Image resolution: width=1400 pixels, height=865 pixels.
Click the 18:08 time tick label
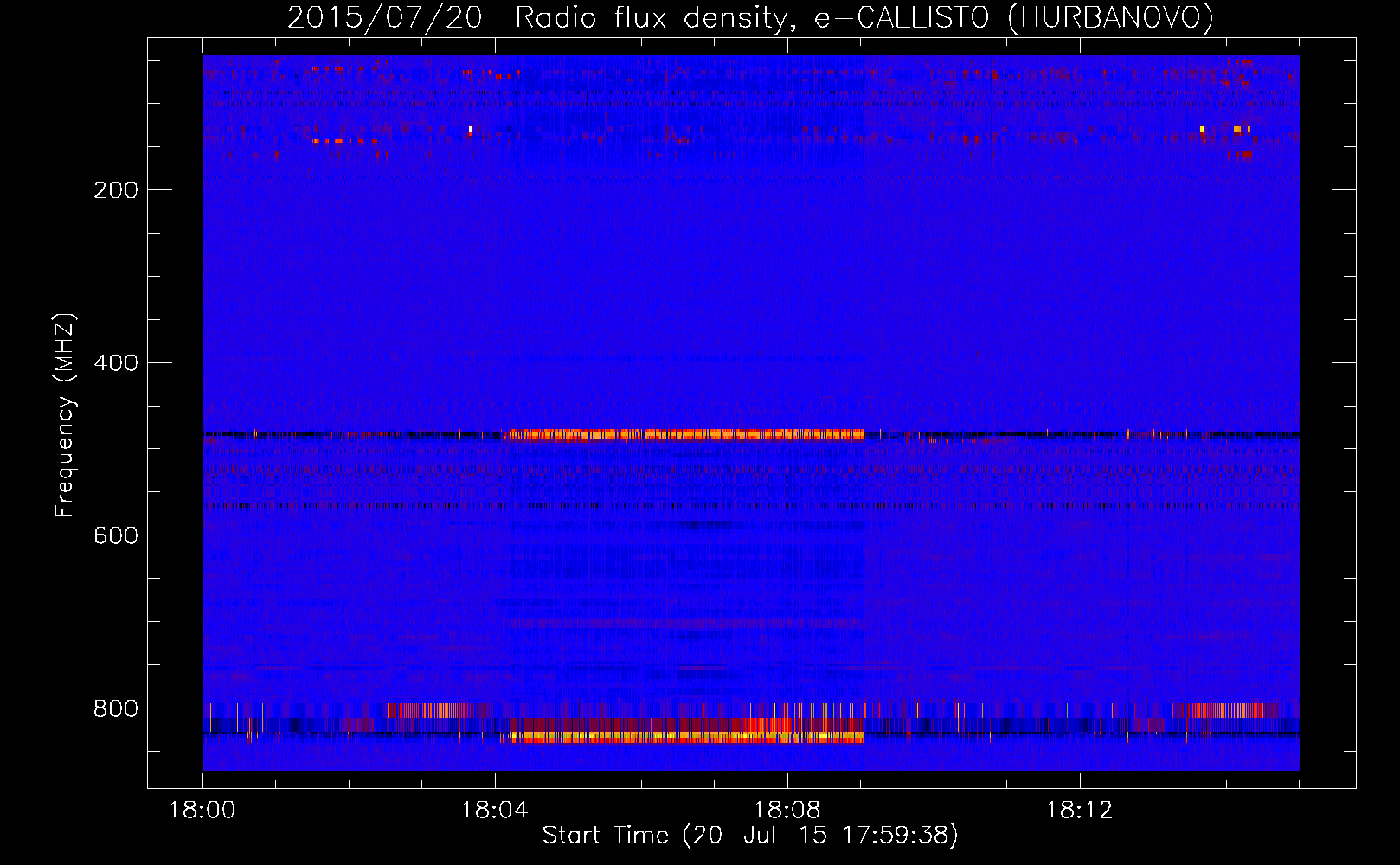tap(787, 811)
